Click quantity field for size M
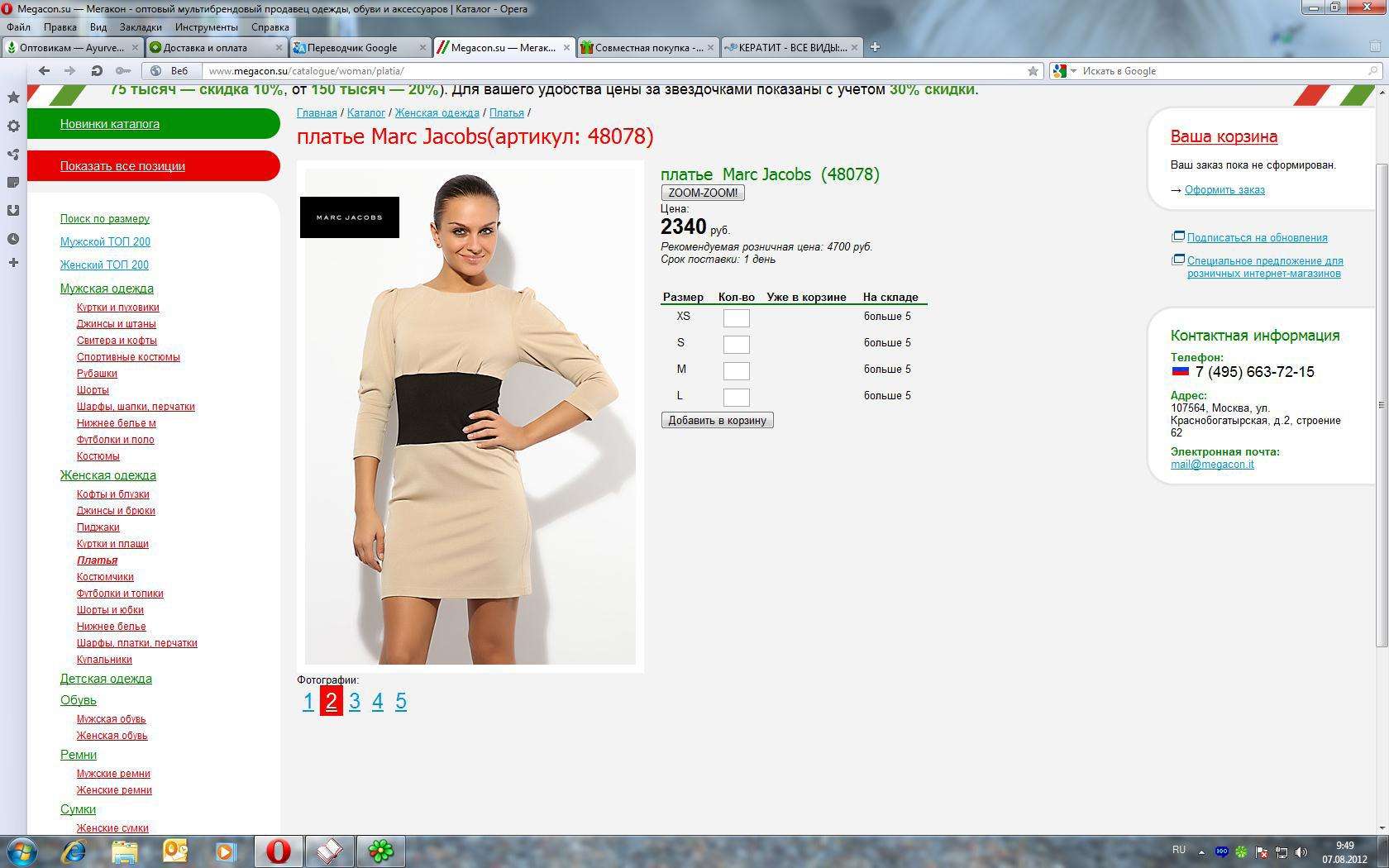Image resolution: width=1389 pixels, height=868 pixels. point(736,371)
